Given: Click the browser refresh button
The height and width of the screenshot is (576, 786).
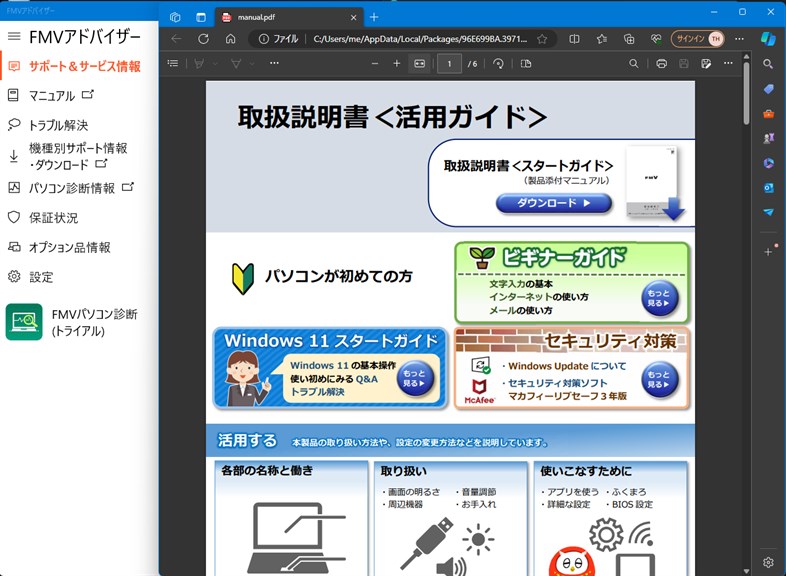Looking at the screenshot, I should tap(203, 39).
